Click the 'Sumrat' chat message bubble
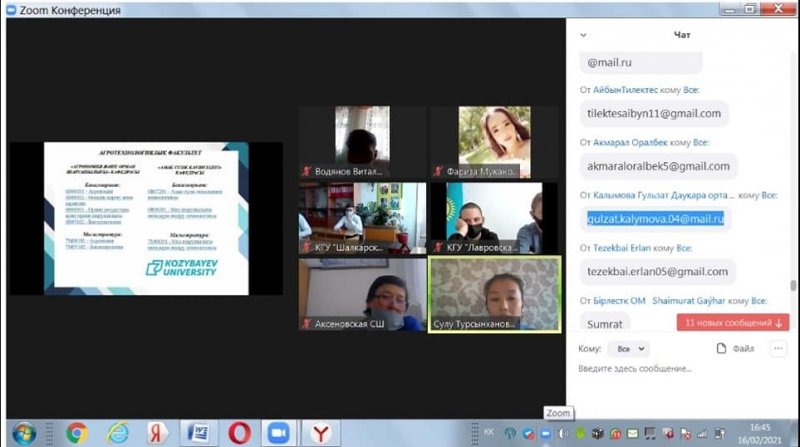The width and height of the screenshot is (800, 447). (605, 323)
